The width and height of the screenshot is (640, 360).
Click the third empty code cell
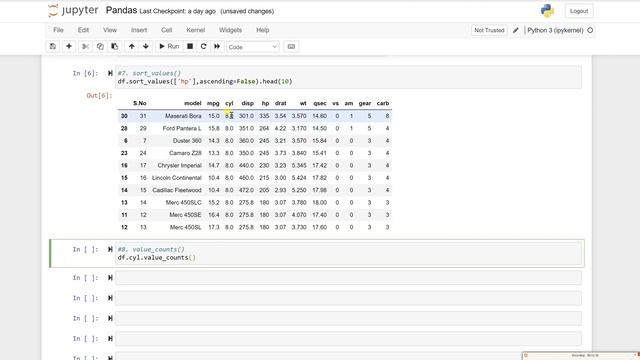(x=348, y=318)
